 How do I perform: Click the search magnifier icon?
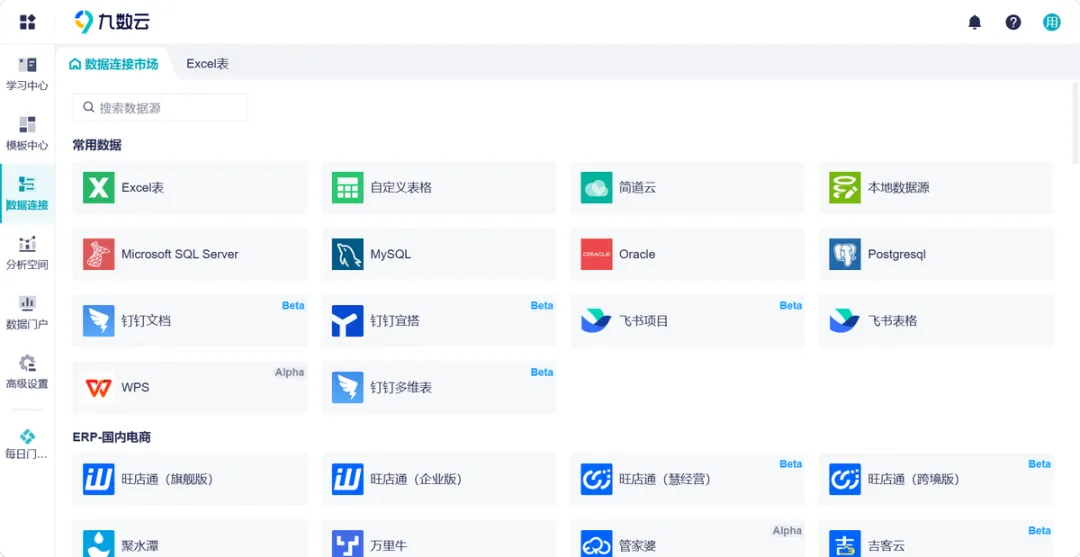coord(88,107)
